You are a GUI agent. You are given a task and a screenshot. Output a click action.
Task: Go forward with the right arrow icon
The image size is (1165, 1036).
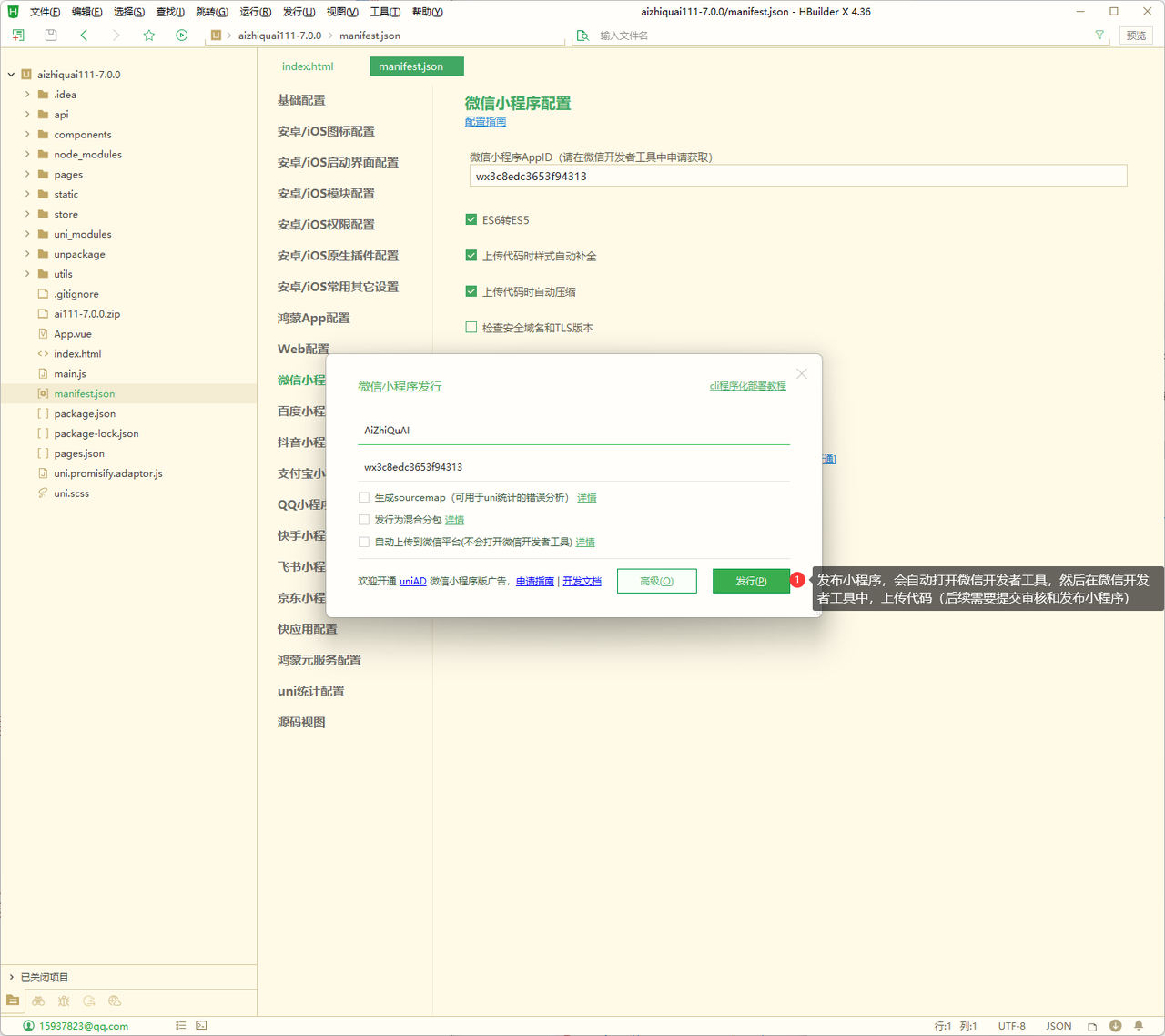[116, 36]
